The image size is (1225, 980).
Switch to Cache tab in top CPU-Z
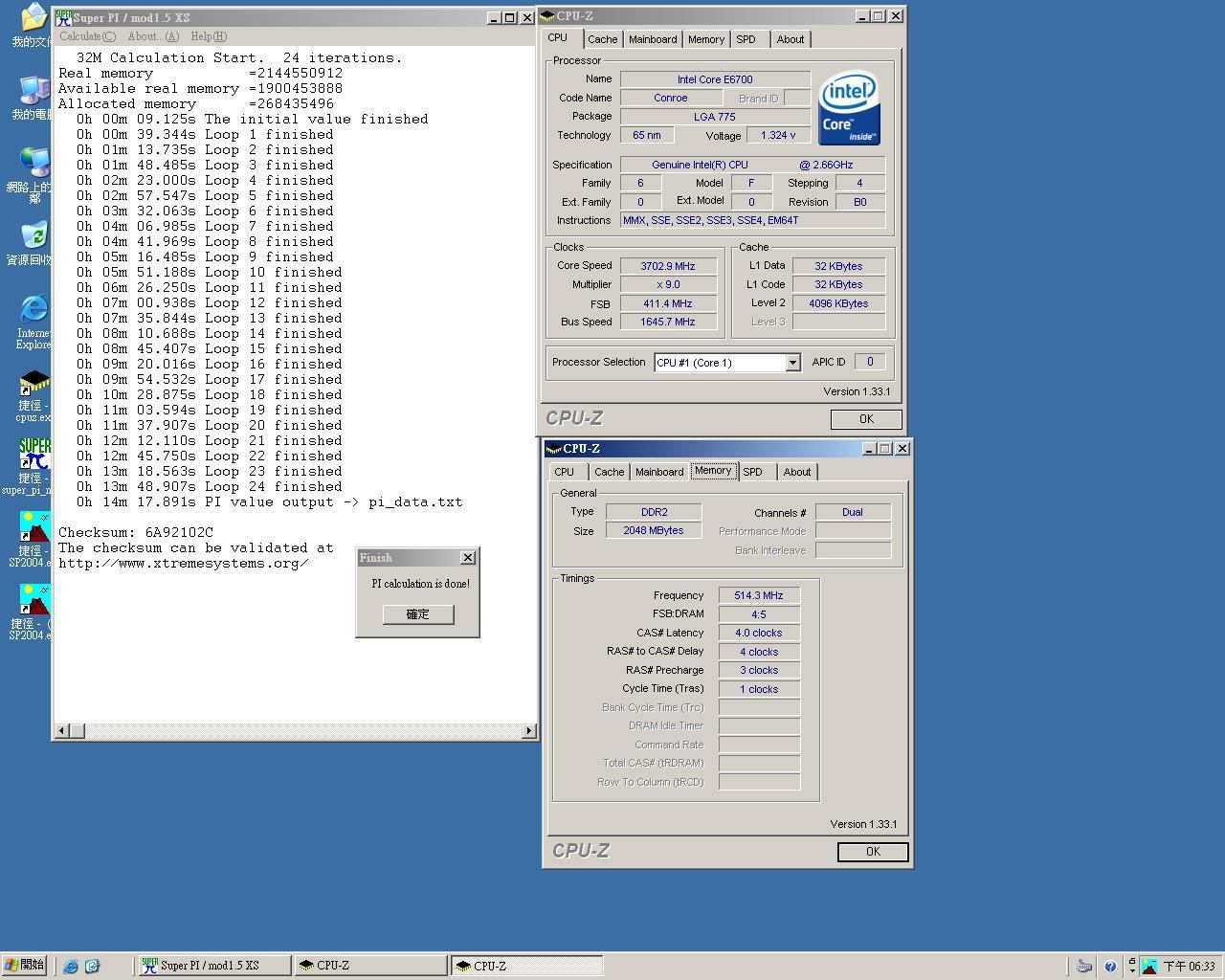click(602, 39)
